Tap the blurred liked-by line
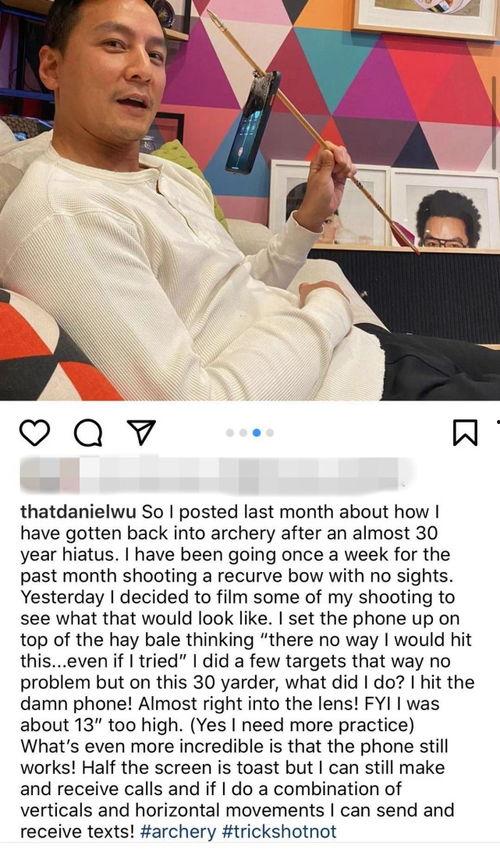 [x=216, y=475]
